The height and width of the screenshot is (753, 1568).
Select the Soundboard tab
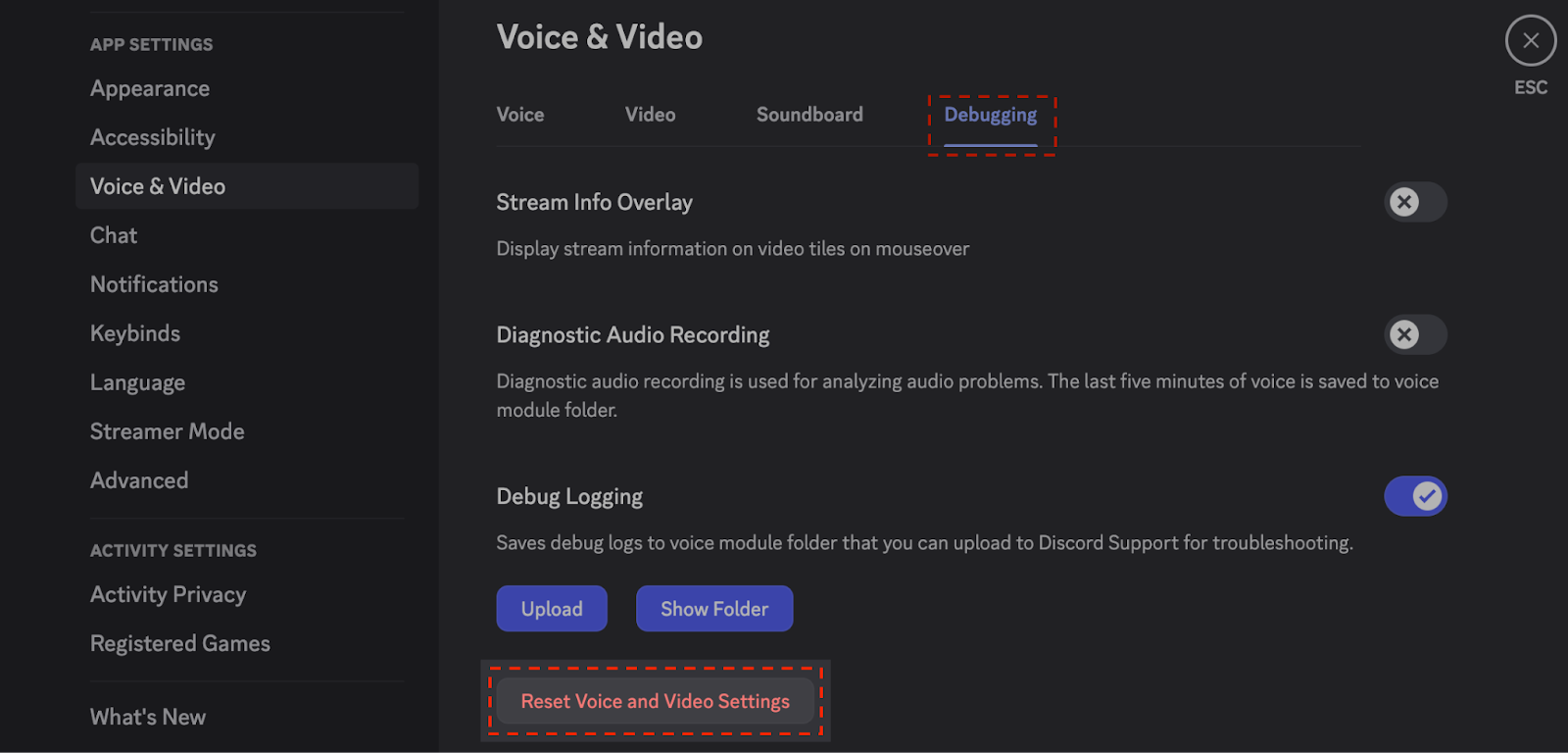(x=809, y=115)
